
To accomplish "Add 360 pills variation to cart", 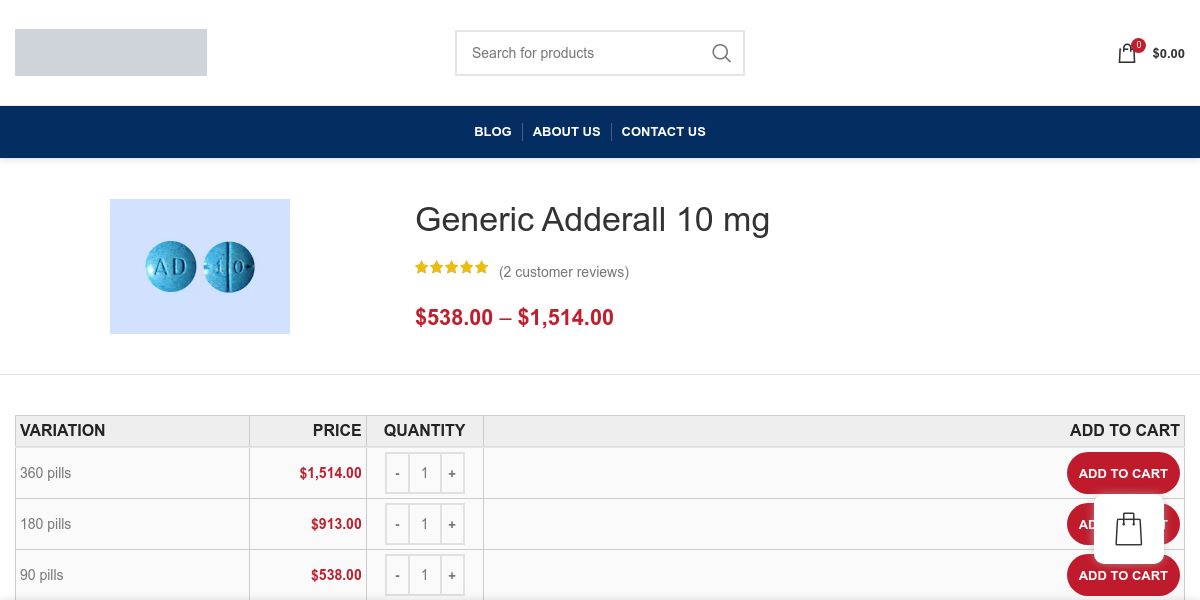I will point(1122,473).
